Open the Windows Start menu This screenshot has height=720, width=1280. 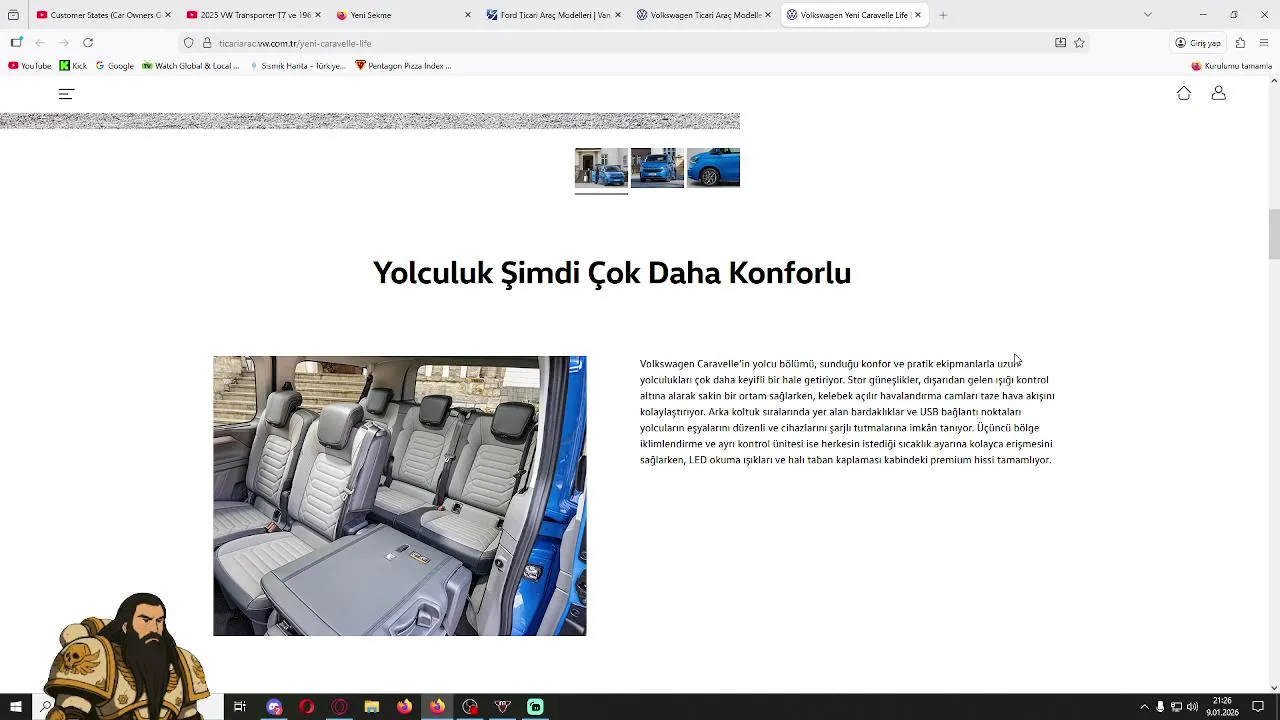point(15,707)
